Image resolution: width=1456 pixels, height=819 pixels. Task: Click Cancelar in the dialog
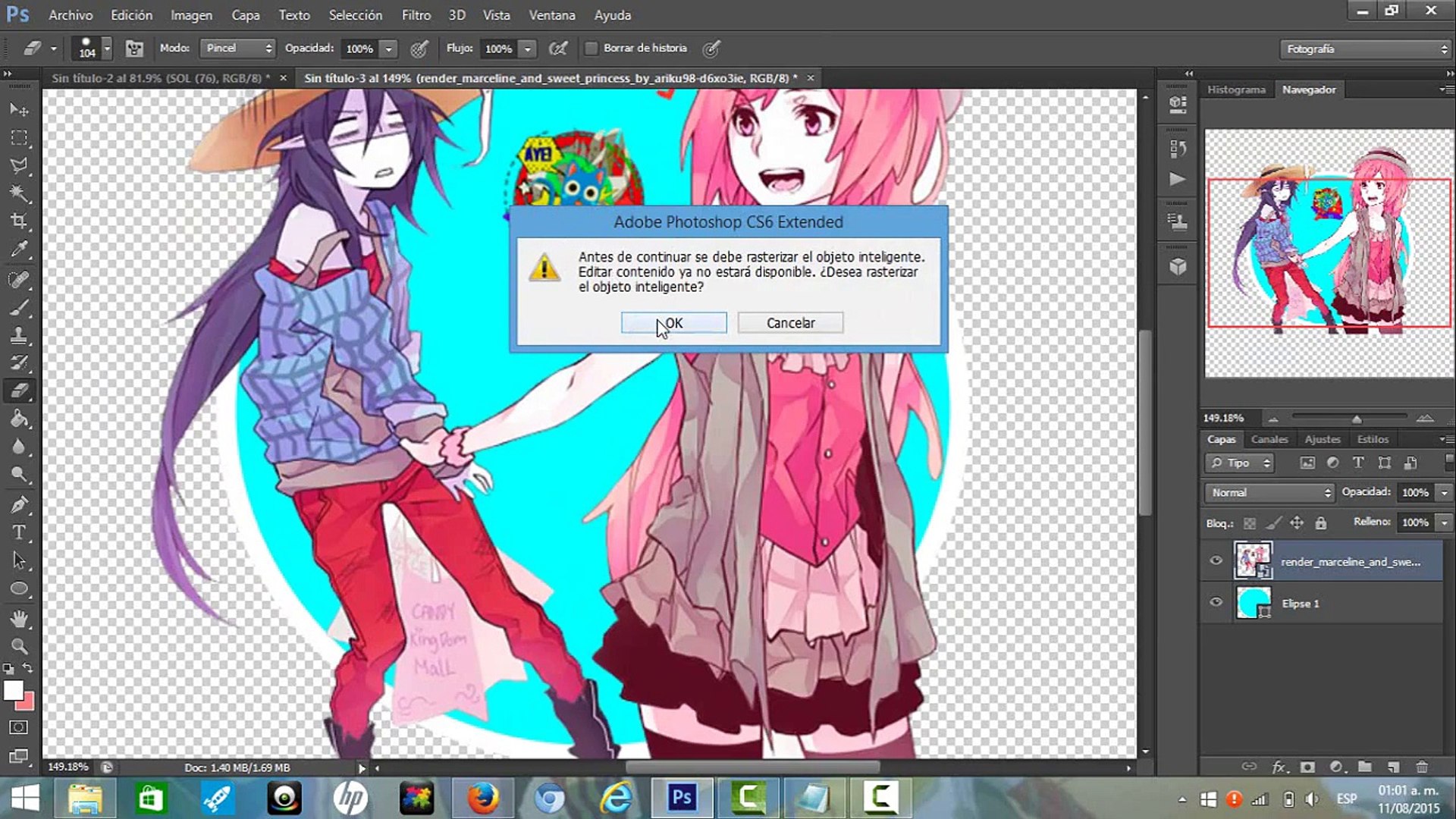click(790, 323)
